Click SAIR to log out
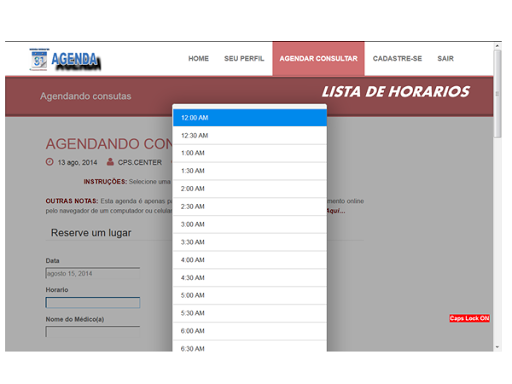 445,59
